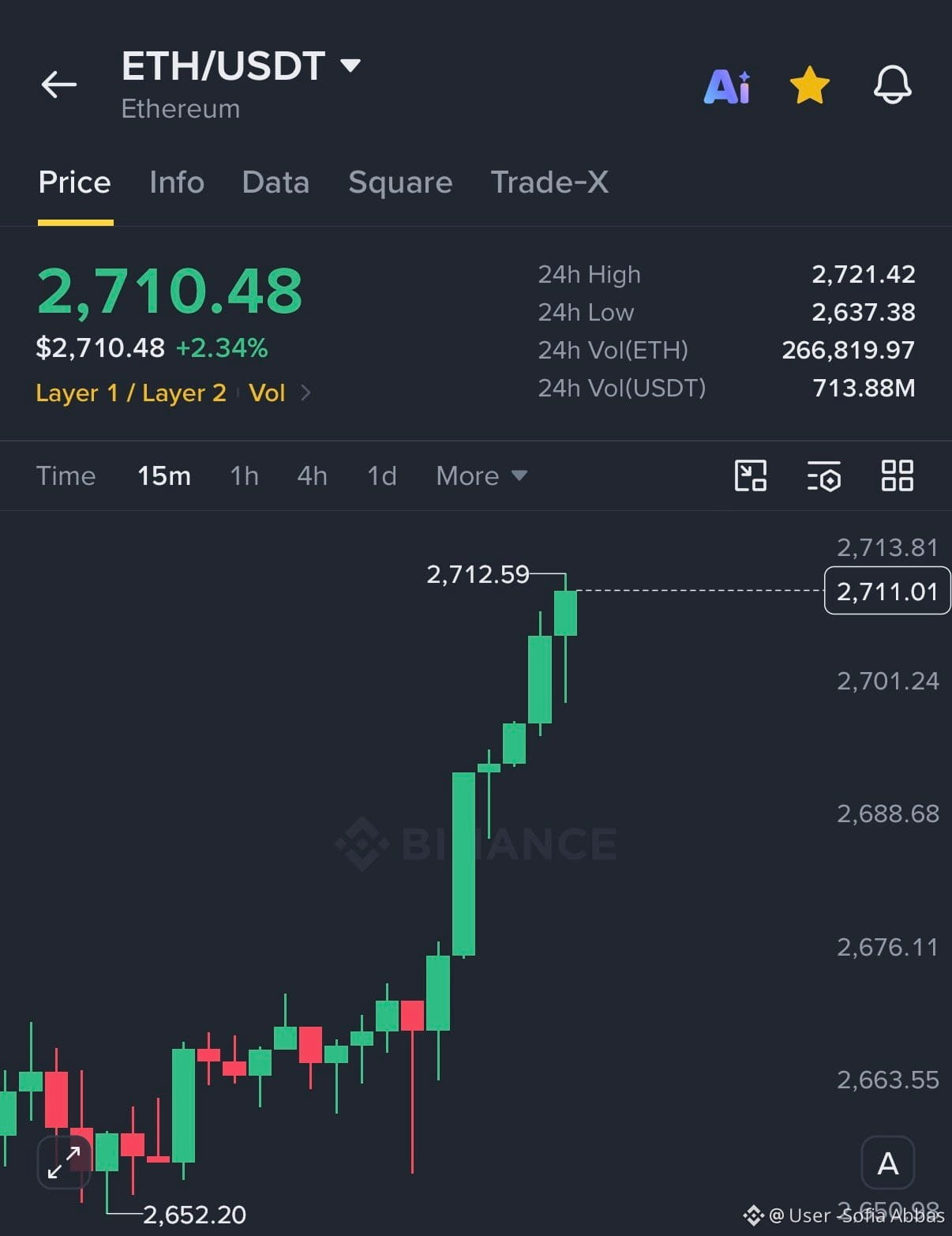952x1236 pixels.
Task: Tap the back arrow icon
Action: pyautogui.click(x=59, y=85)
